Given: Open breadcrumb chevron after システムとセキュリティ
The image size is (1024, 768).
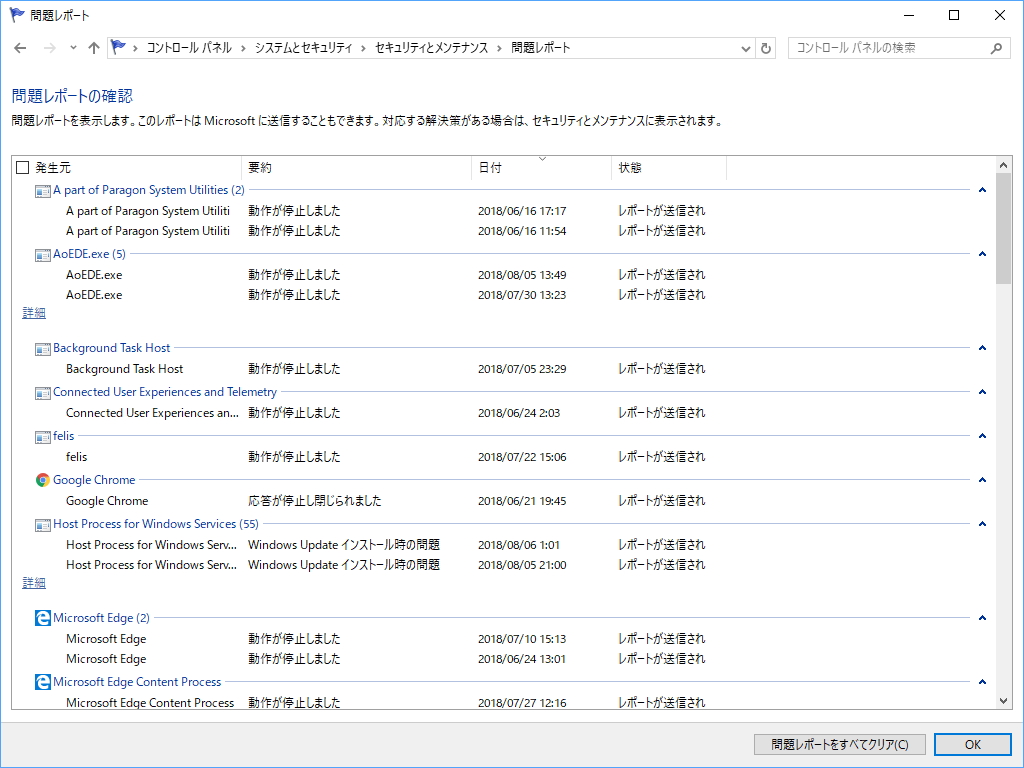Looking at the screenshot, I should pyautogui.click(x=363, y=48).
